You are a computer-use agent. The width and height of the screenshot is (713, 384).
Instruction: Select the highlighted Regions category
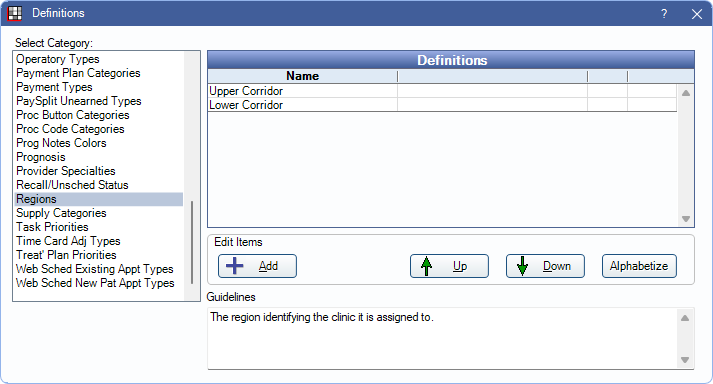coord(99,199)
